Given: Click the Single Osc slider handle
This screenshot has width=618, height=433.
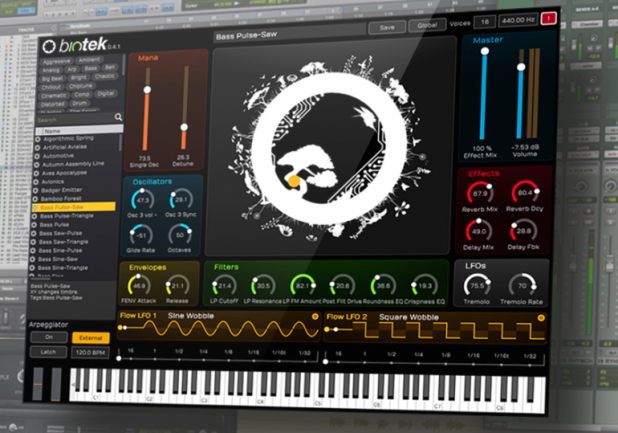Looking at the screenshot, I should coord(147,90).
